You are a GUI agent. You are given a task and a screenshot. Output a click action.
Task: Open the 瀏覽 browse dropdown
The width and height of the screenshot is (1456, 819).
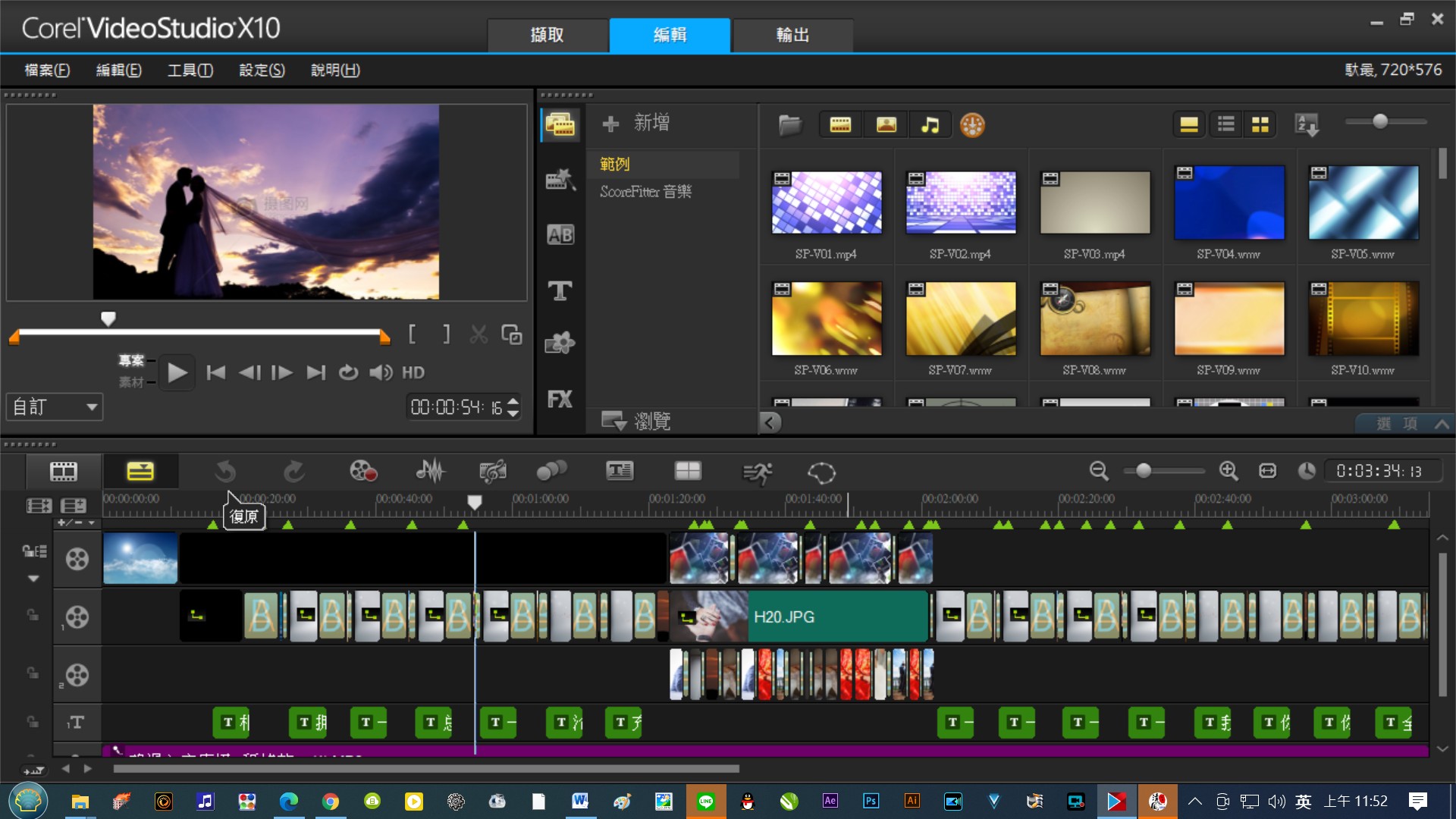coord(637,421)
